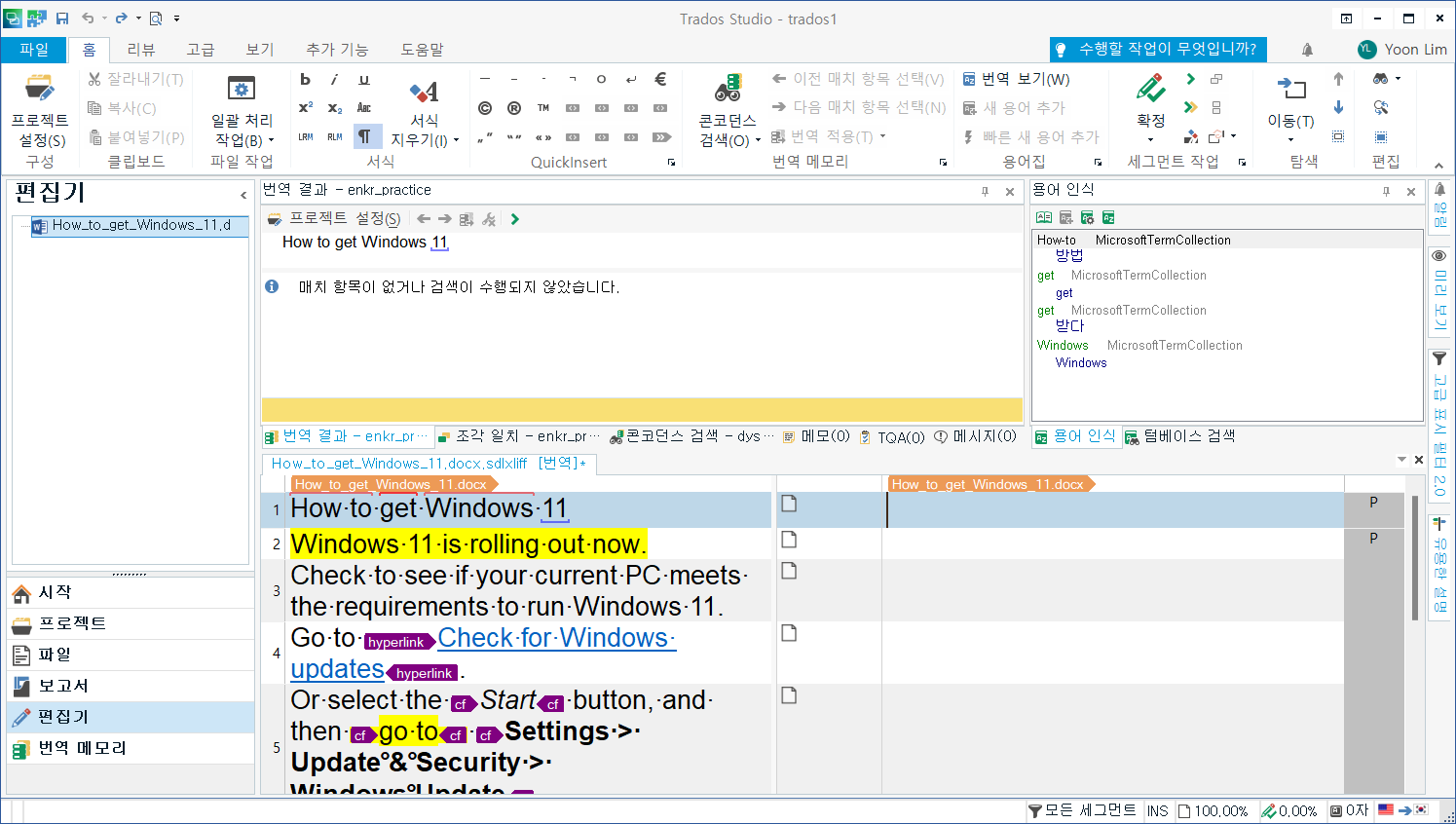1456x824 pixels.
Task: Open Project Settings in the ribbon
Action: 39,109
